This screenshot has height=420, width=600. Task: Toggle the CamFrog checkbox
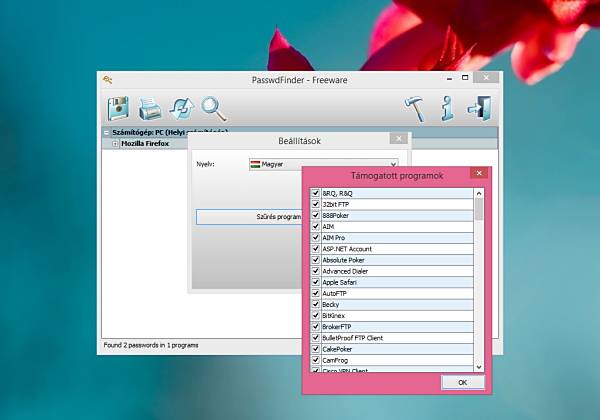pos(315,360)
